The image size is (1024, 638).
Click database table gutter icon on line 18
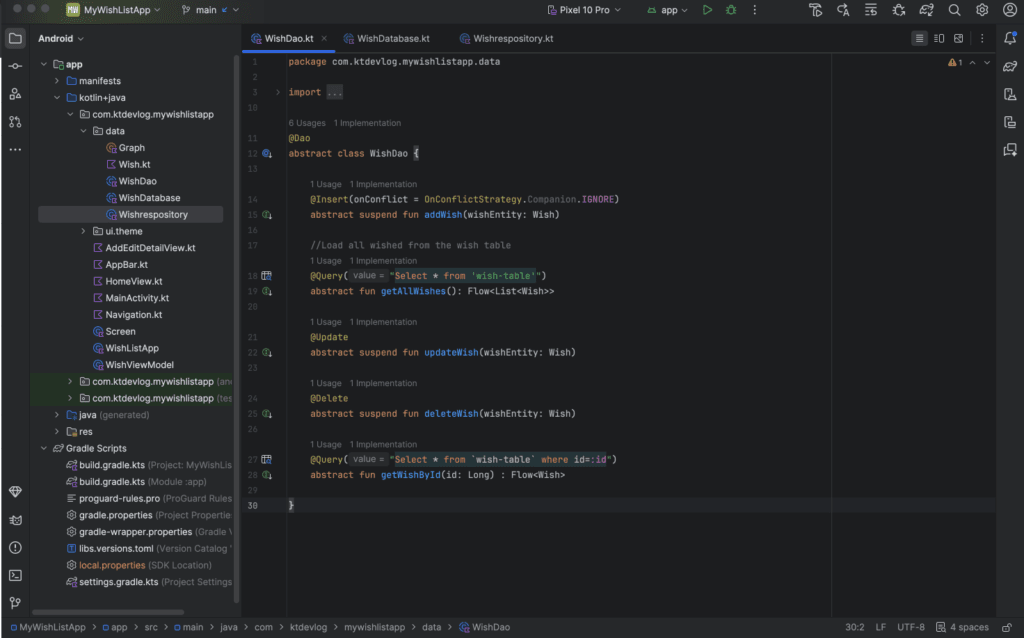click(266, 276)
